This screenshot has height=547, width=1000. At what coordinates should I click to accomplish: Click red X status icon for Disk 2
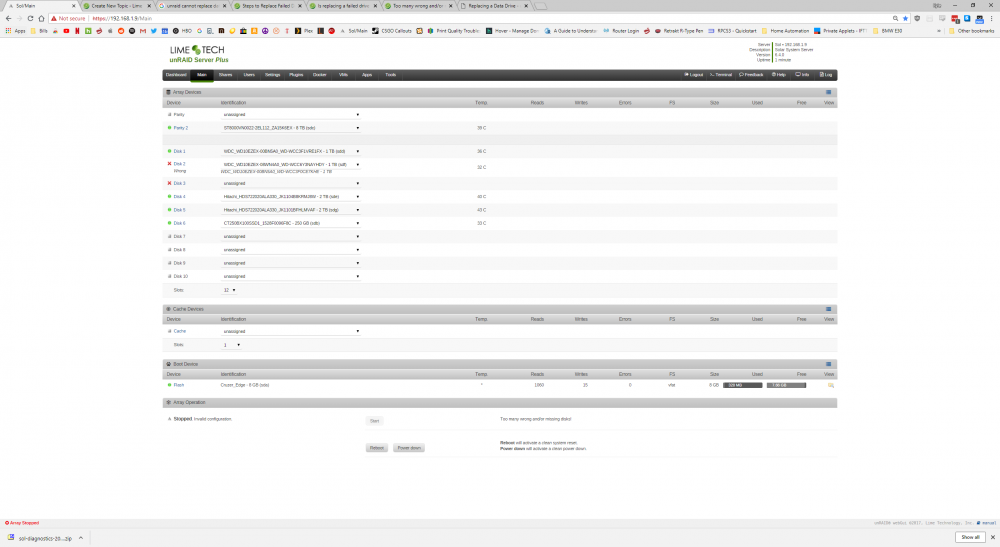[x=169, y=164]
